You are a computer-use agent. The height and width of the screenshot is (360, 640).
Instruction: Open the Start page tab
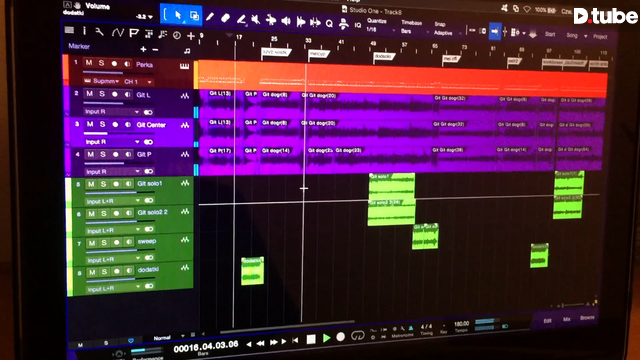coord(550,35)
